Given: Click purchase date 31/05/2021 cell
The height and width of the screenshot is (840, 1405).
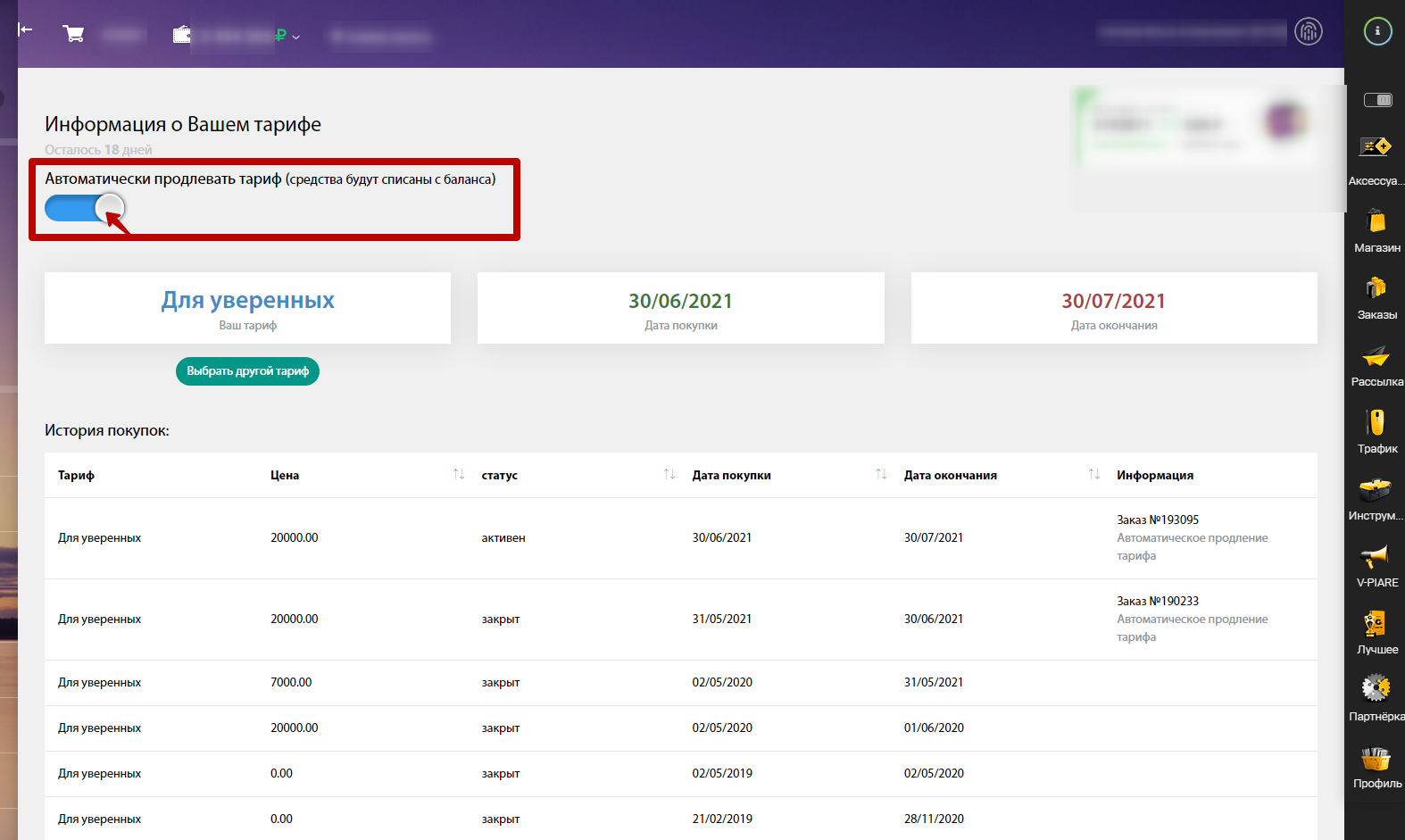Looking at the screenshot, I should 722,619.
